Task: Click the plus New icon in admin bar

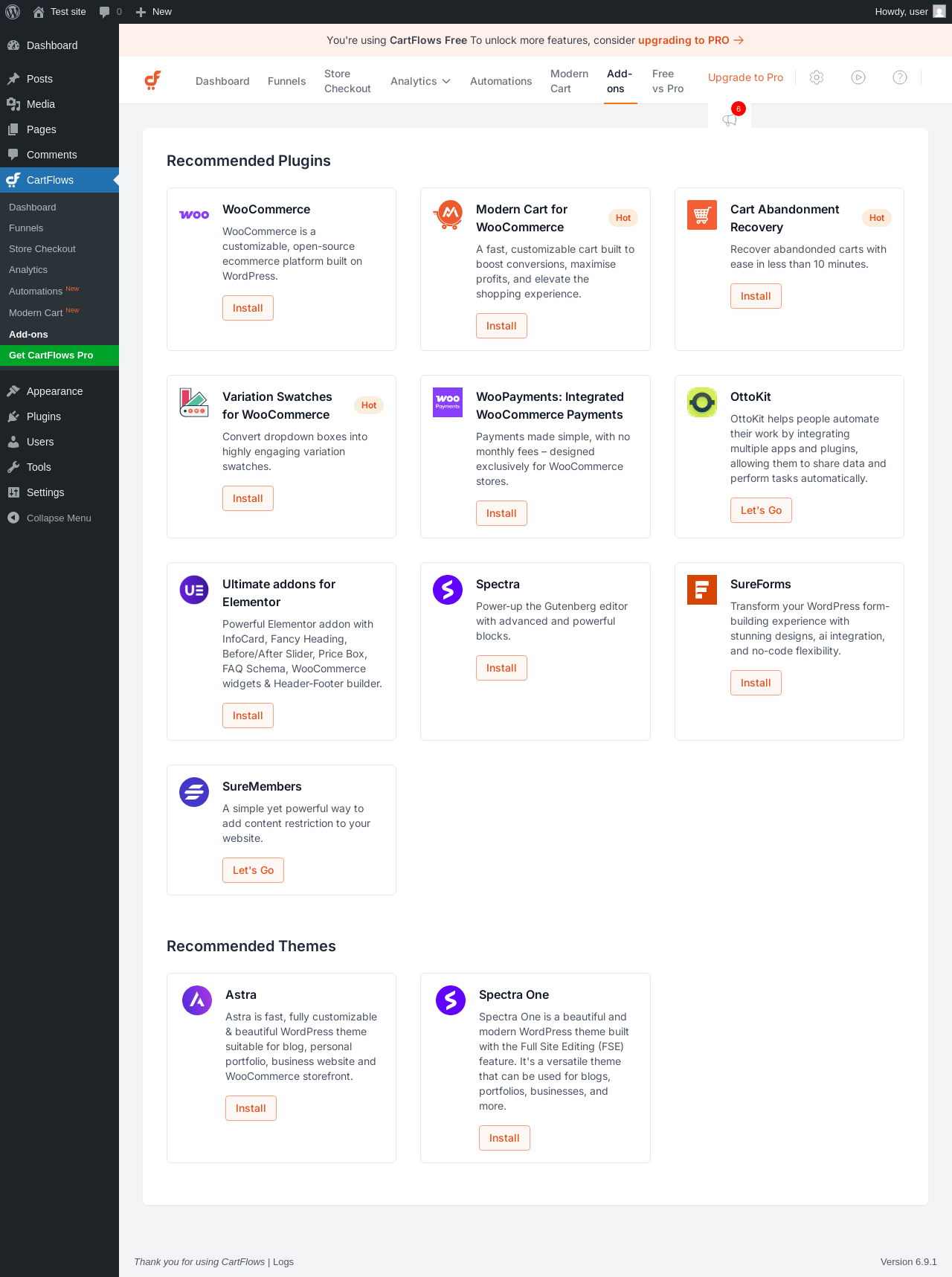Action: coord(141,12)
